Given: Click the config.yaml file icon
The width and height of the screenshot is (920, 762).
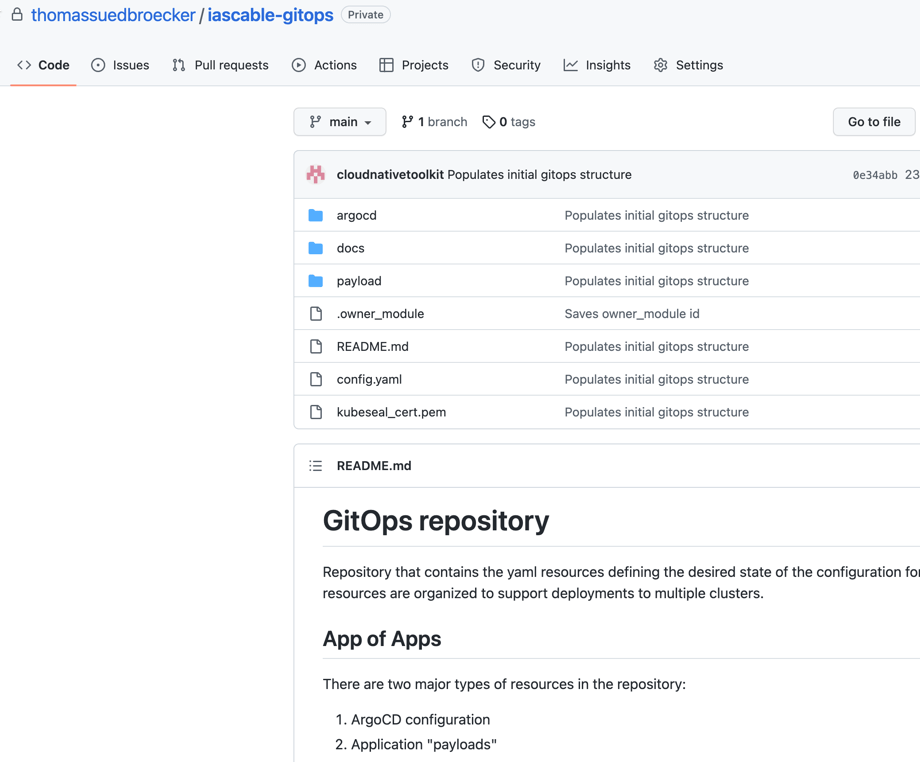Looking at the screenshot, I should 316,379.
